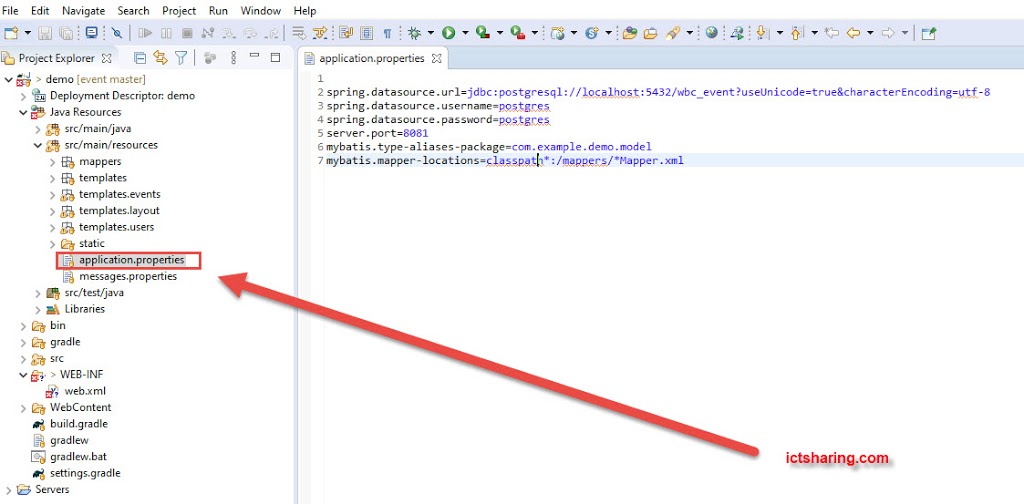The height and width of the screenshot is (504, 1024).
Task: Expand the src/main/java folder
Action: click(37, 129)
